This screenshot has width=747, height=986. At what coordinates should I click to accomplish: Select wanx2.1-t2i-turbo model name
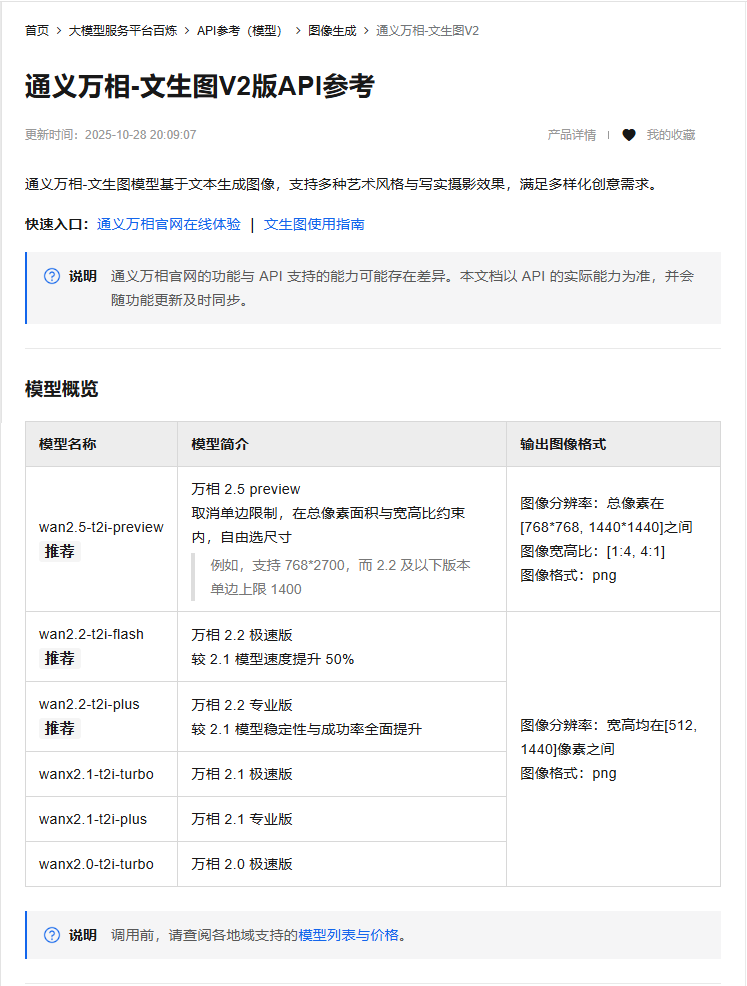tap(96, 774)
